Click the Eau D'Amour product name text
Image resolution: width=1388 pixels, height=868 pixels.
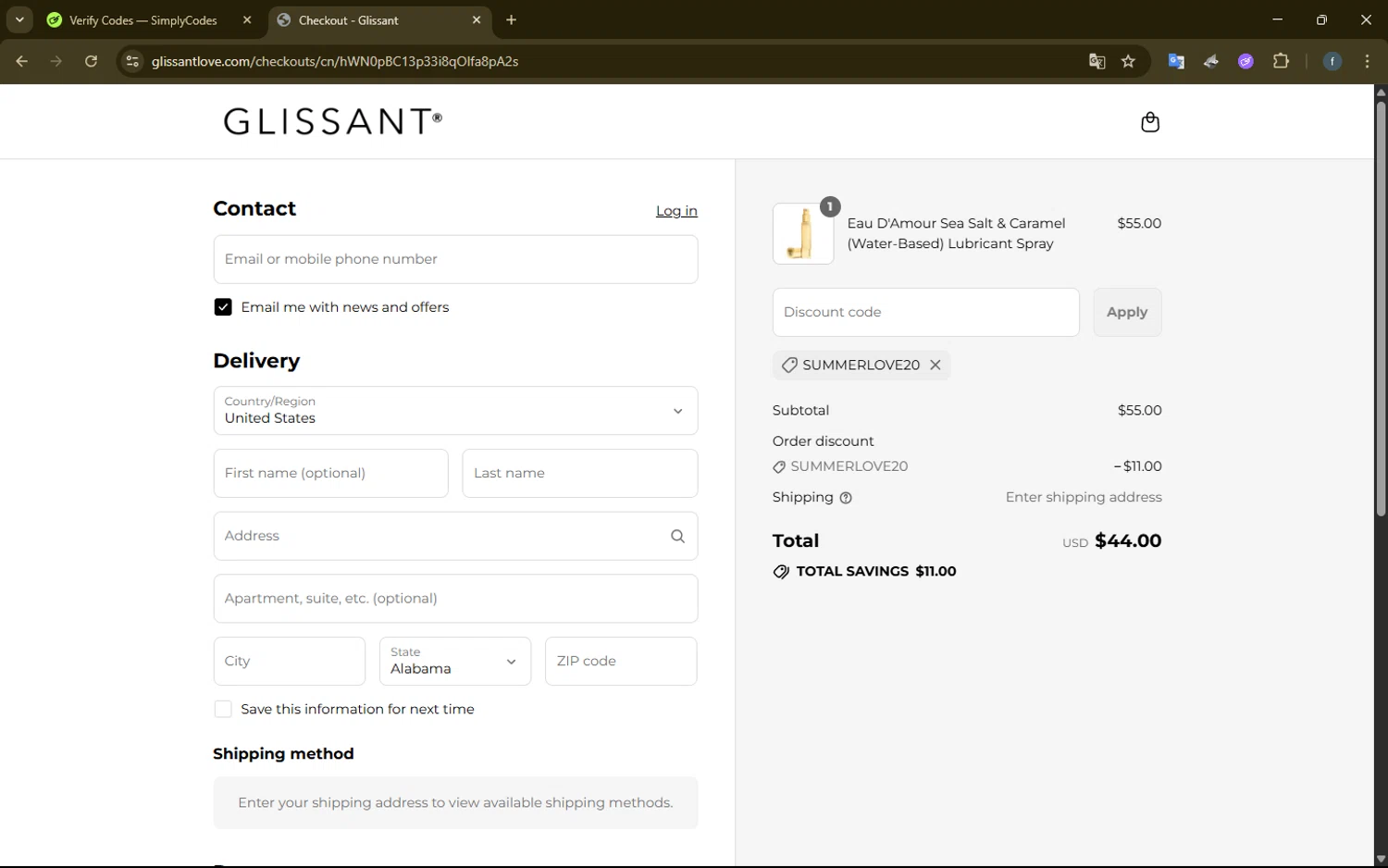pyautogui.click(x=956, y=233)
